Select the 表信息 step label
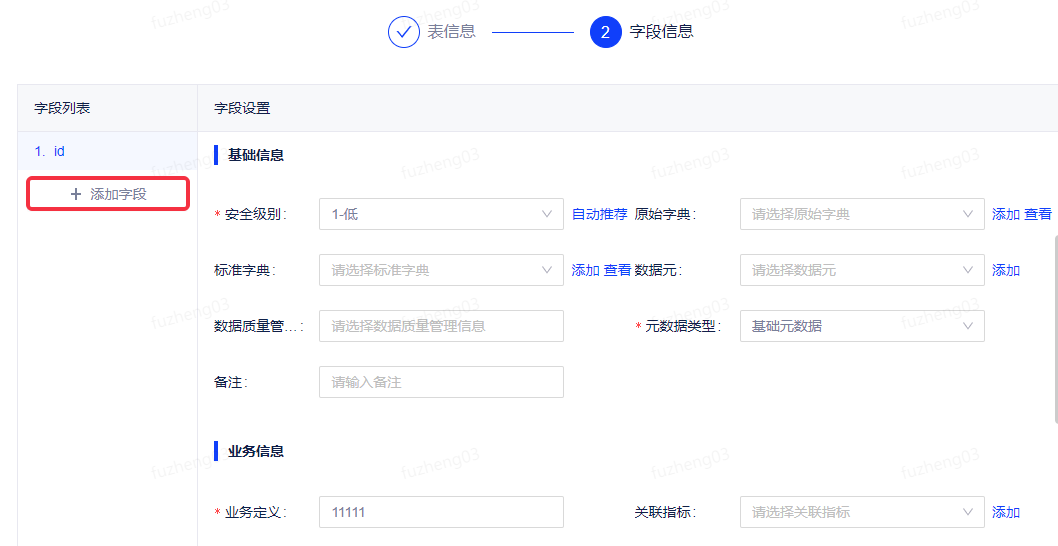The image size is (1058, 546). [451, 32]
